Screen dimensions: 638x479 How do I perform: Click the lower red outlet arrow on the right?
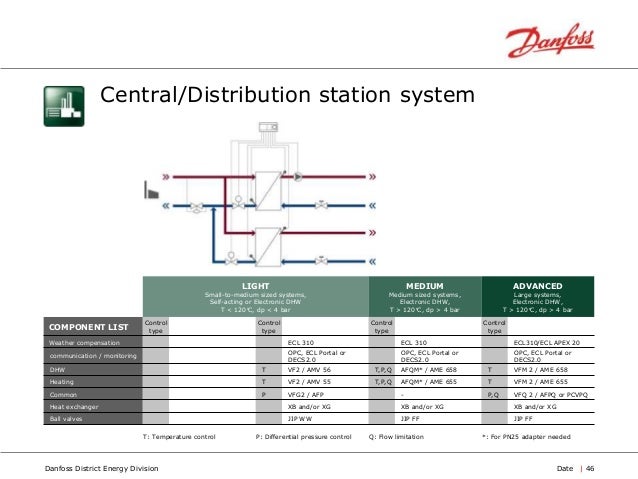click(x=372, y=233)
